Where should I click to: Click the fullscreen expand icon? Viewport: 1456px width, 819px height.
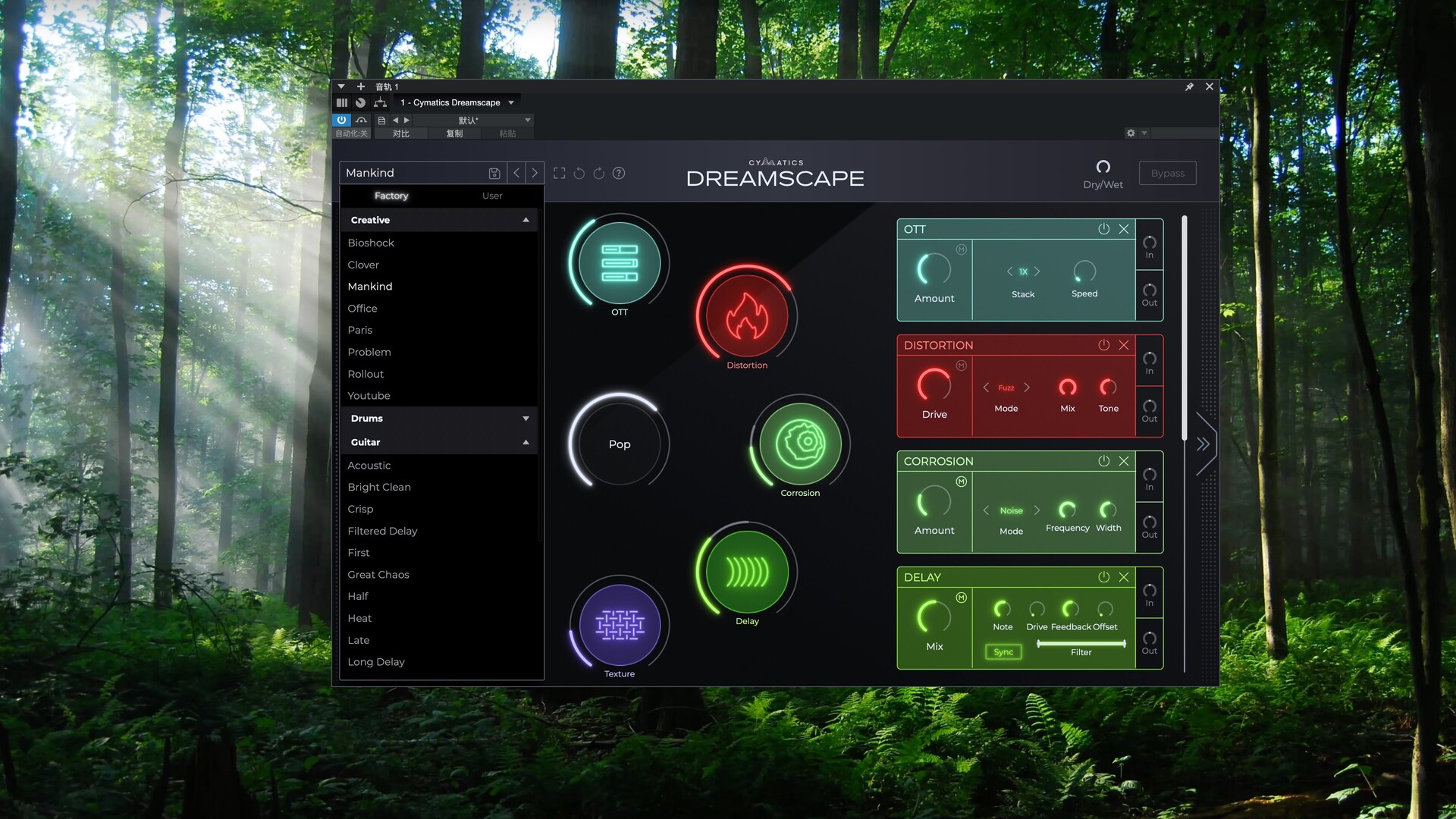coord(560,173)
